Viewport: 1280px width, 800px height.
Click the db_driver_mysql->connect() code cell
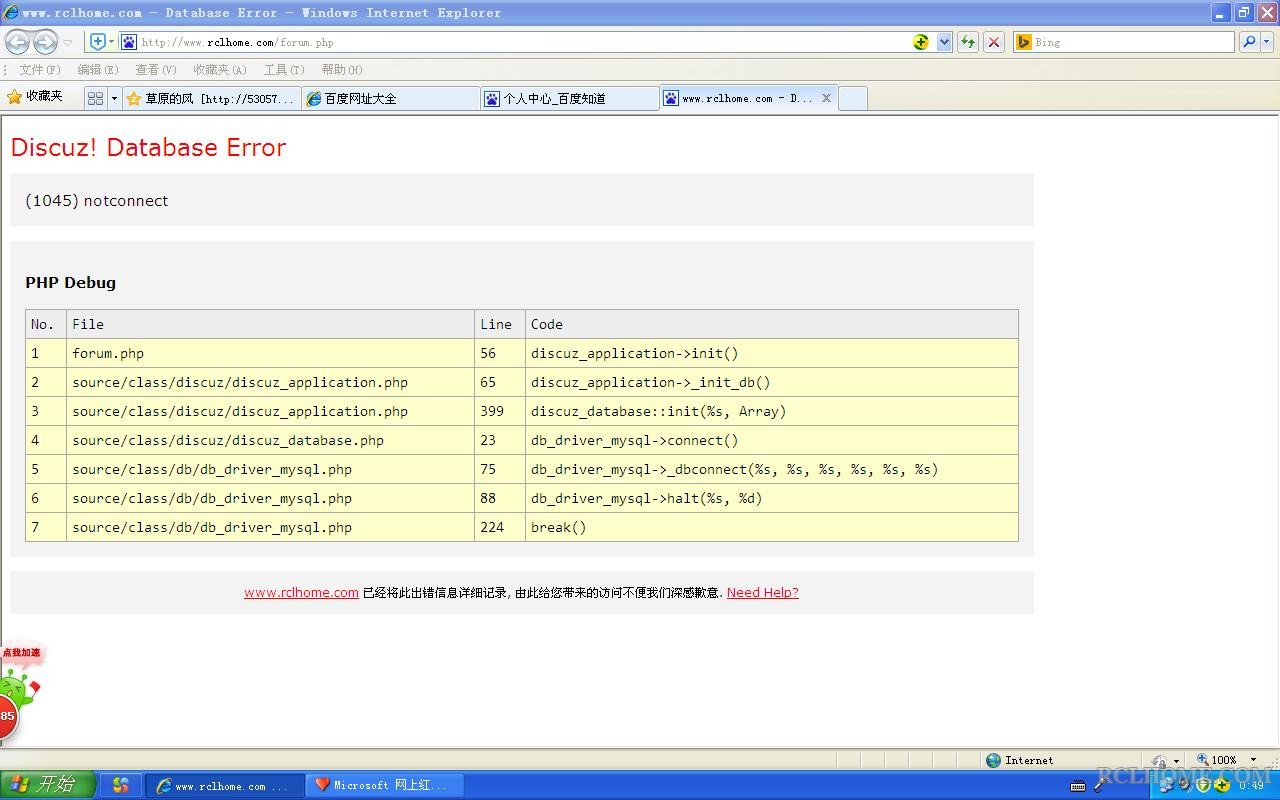click(x=771, y=440)
